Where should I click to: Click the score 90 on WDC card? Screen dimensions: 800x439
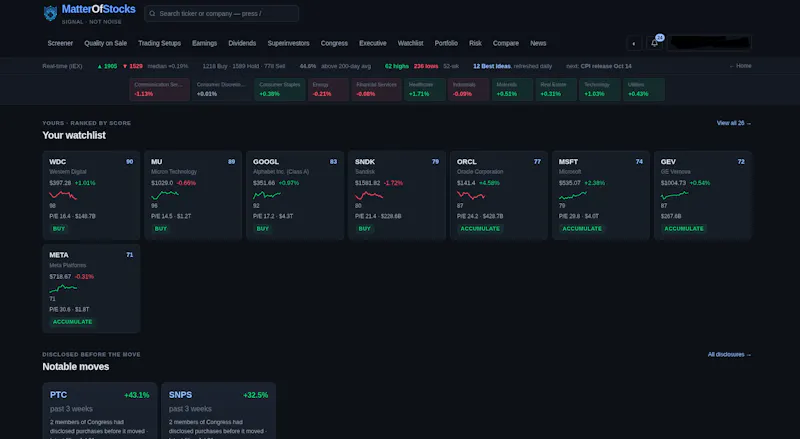coord(130,162)
